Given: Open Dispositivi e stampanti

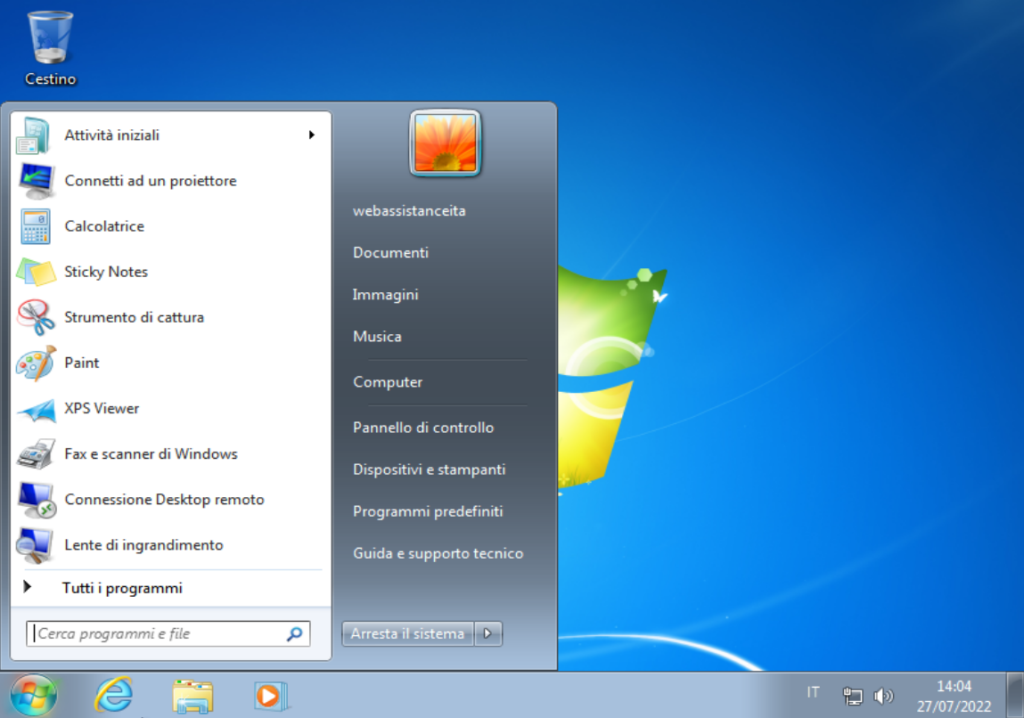Looking at the screenshot, I should coord(429,469).
